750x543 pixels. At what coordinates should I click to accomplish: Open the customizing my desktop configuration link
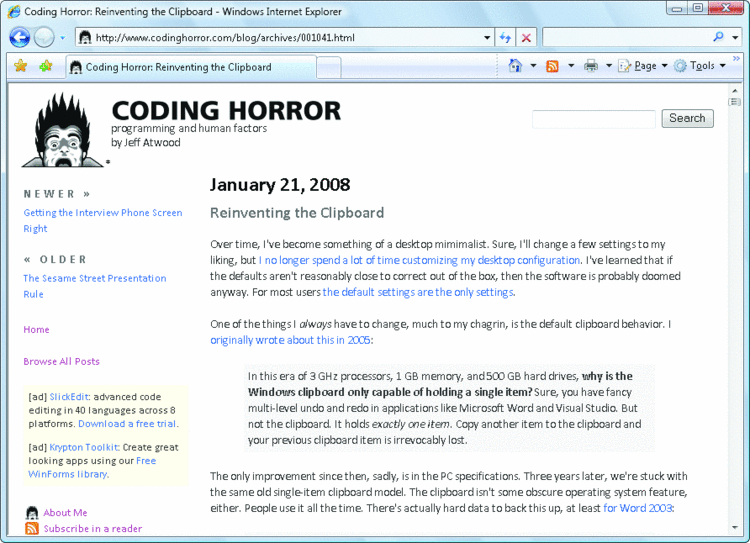[419, 260]
